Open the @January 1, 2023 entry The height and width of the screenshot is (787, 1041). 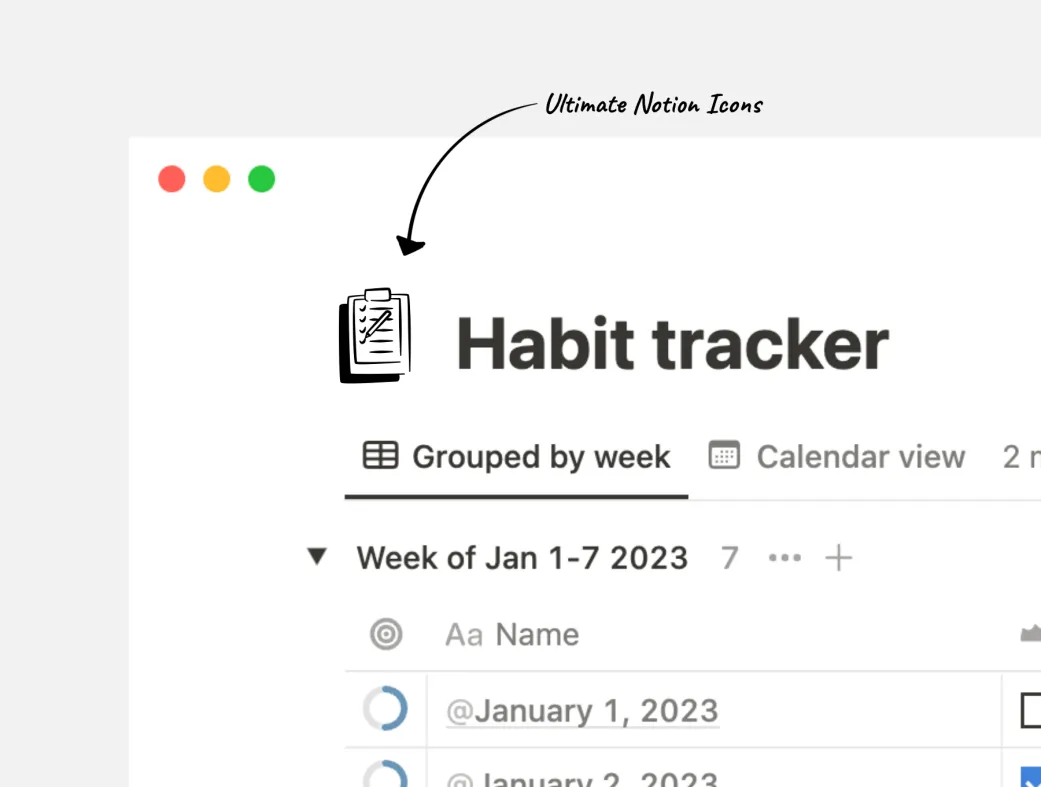583,711
